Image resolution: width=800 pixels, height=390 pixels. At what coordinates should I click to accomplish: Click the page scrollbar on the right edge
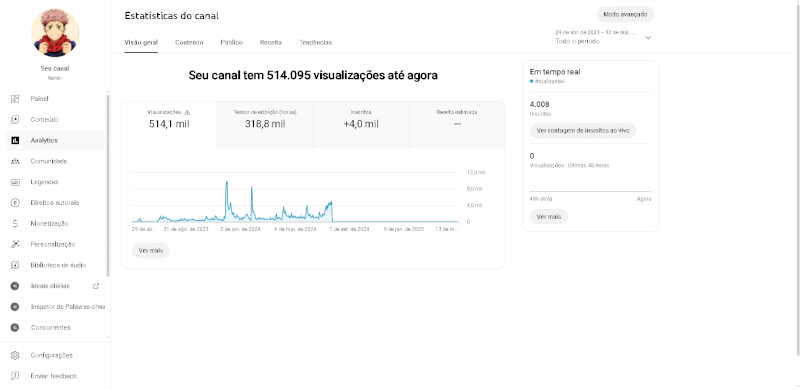click(x=798, y=181)
